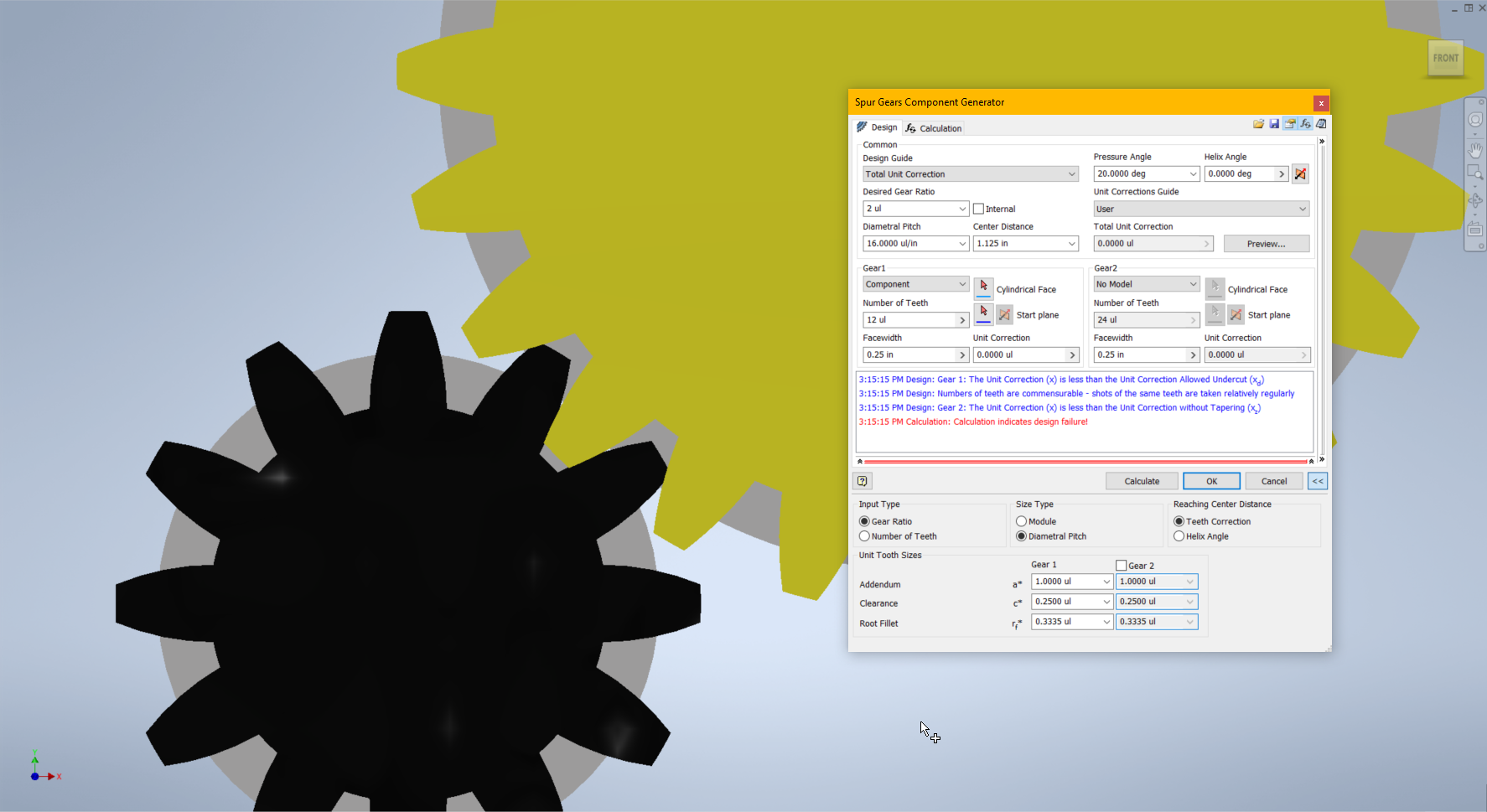
Task: Select Gear1 start plane arrow icon
Action: click(x=983, y=315)
